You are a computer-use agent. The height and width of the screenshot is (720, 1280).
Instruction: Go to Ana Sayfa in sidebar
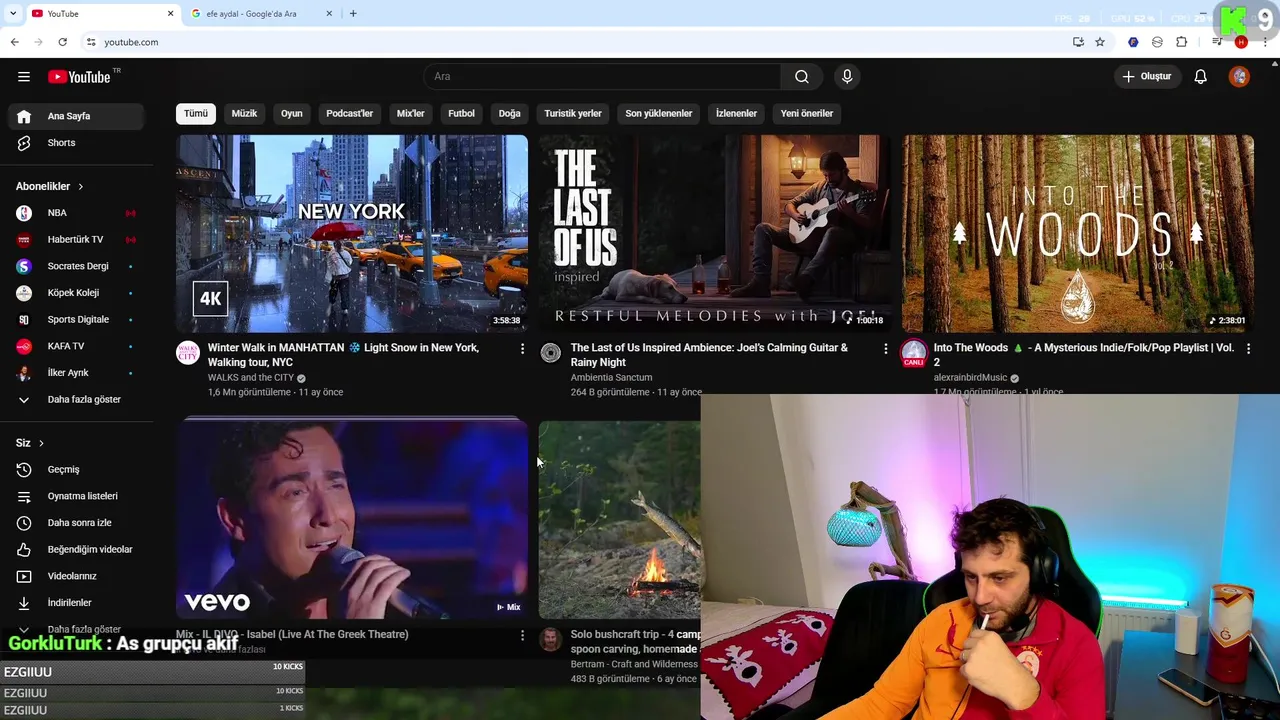(76, 116)
